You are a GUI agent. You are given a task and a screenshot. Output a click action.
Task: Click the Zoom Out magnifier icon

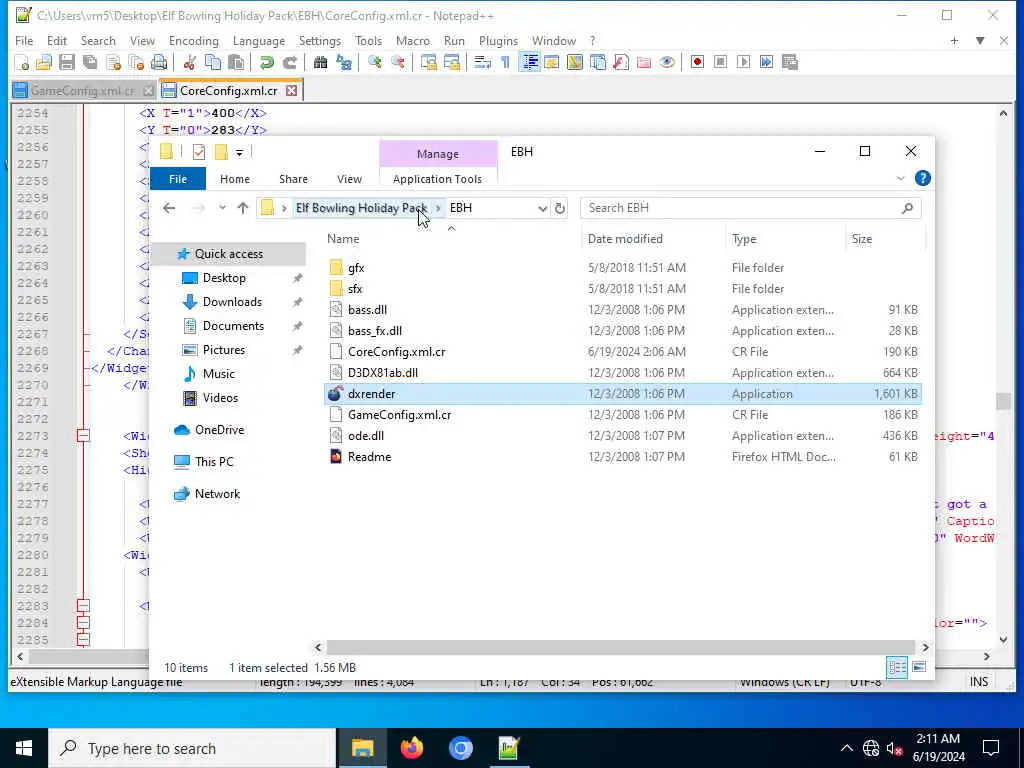(x=397, y=63)
